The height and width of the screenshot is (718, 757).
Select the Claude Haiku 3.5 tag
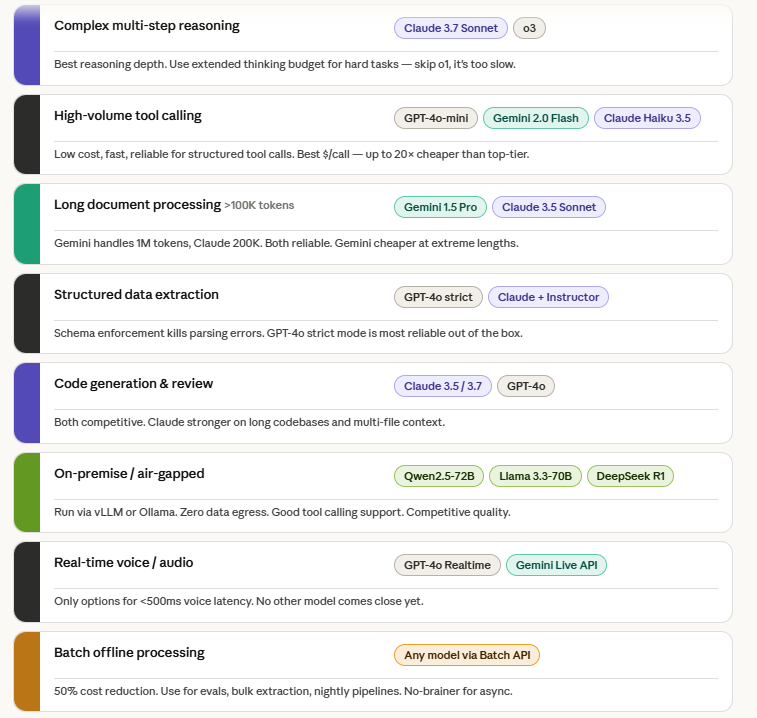(x=647, y=118)
